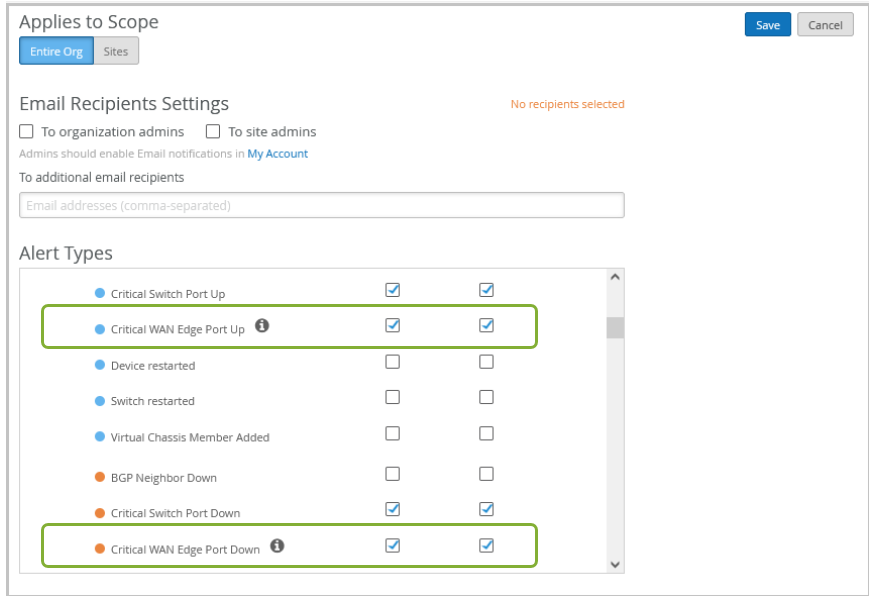Click the additional email recipients field
Screen dimensions: 876x602
(321, 205)
